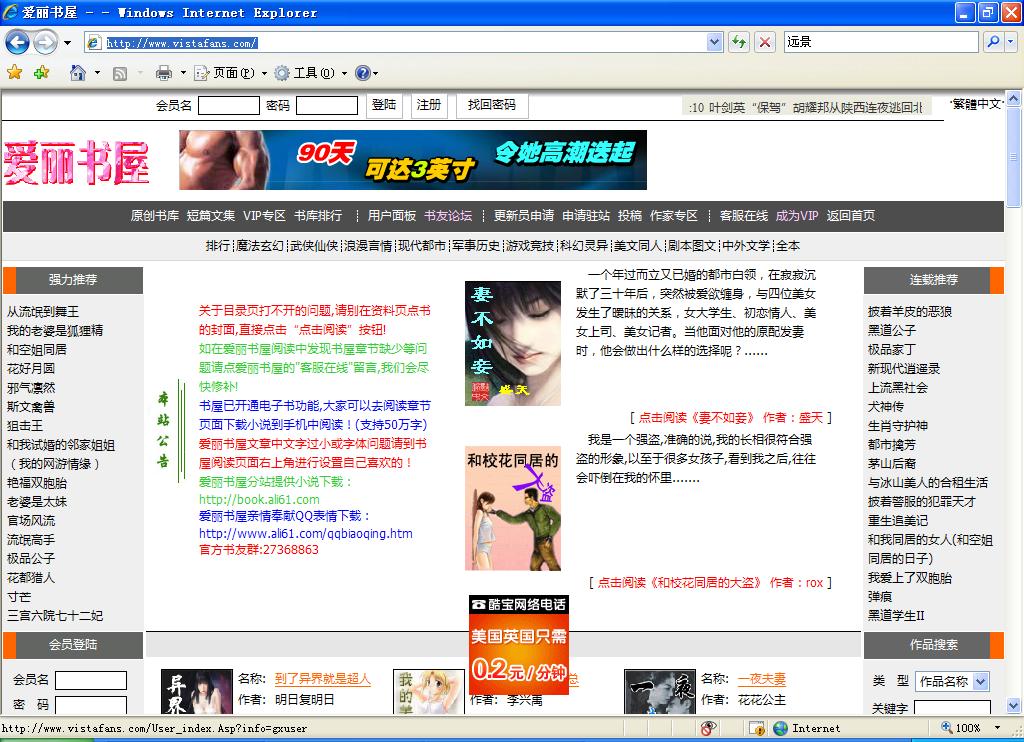Open 到了异界就是超人 book title
This screenshot has width=1024, height=742.
click(x=323, y=679)
